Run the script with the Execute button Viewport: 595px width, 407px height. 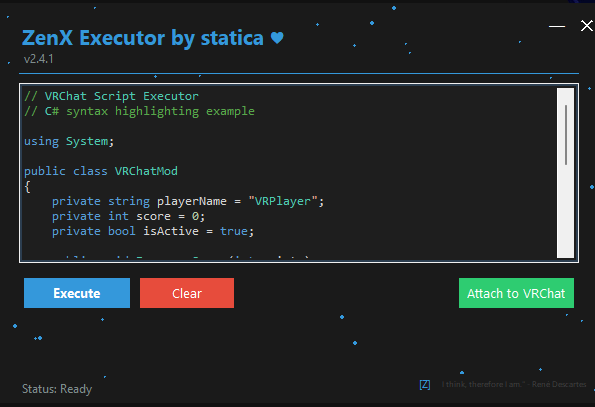pyautogui.click(x=77, y=293)
